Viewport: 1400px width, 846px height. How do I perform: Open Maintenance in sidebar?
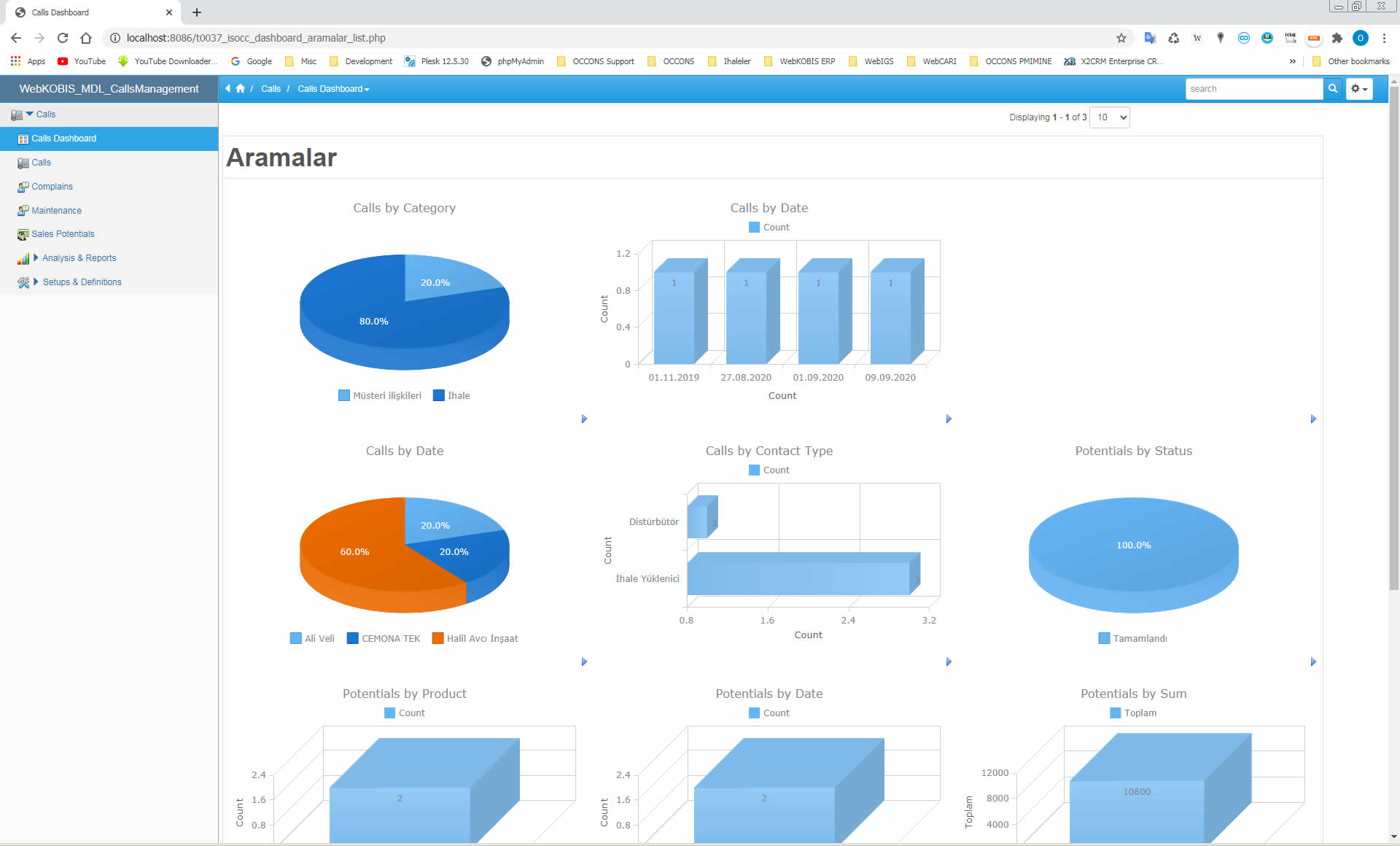click(x=56, y=211)
